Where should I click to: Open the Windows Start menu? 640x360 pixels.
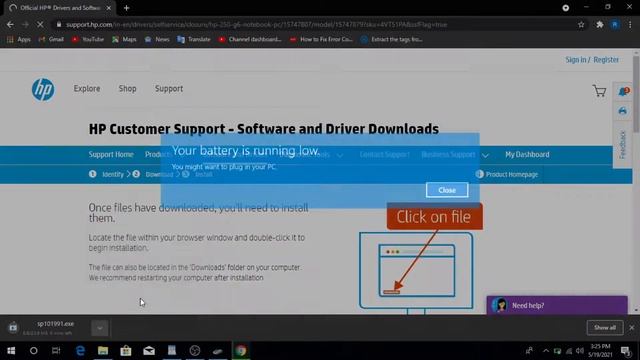[11, 351]
